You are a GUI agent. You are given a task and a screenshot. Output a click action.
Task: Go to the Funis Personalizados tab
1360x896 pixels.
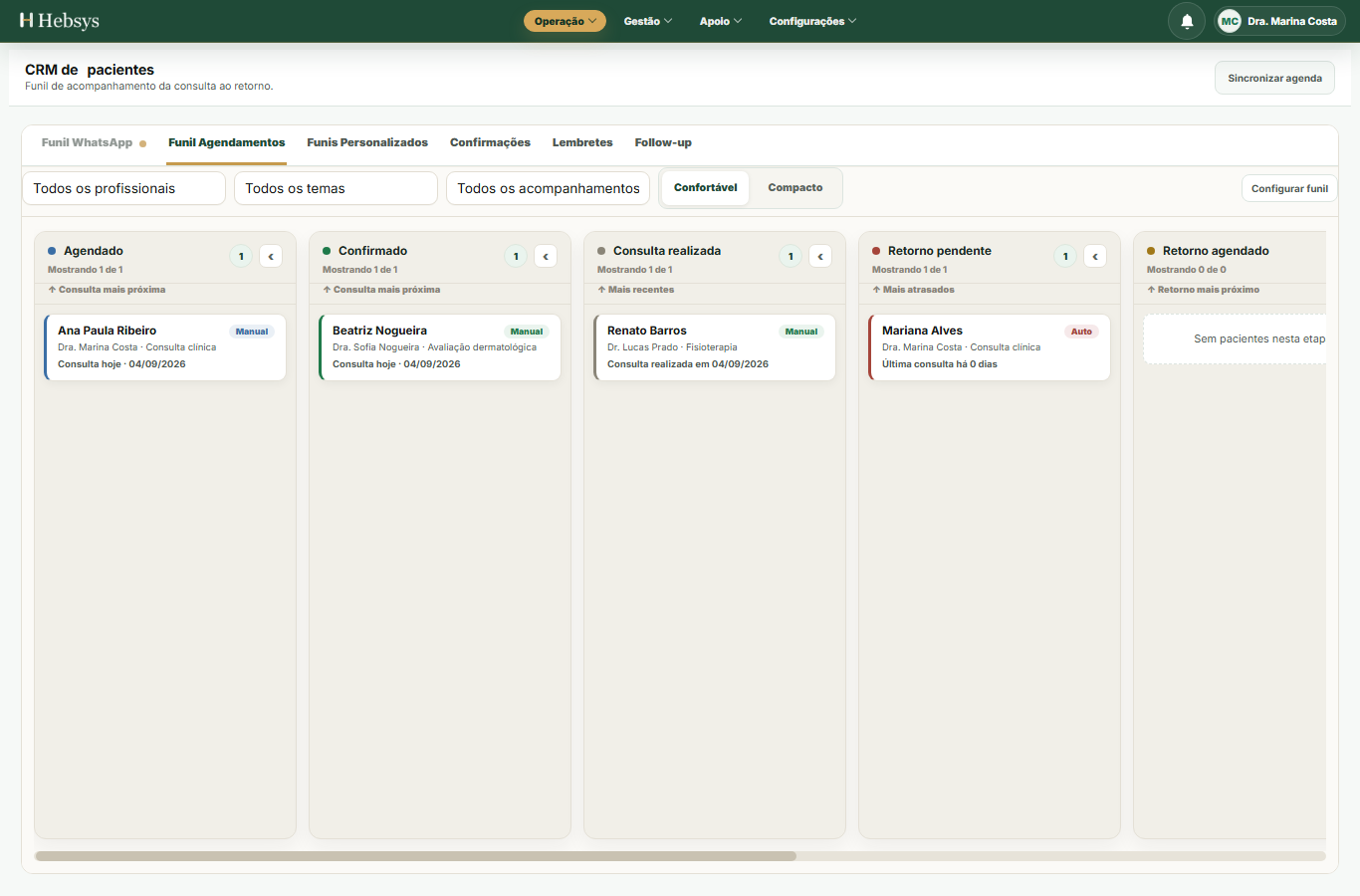click(367, 142)
